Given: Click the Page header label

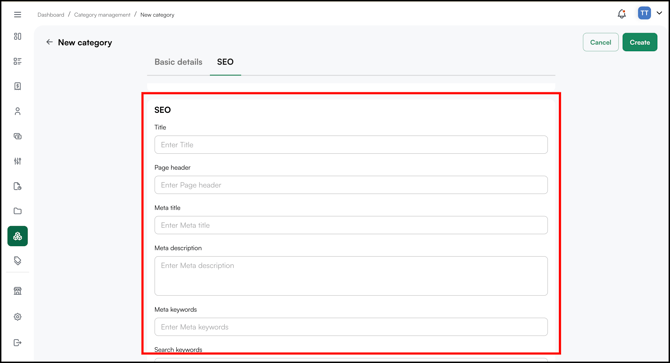Looking at the screenshot, I should point(172,167).
